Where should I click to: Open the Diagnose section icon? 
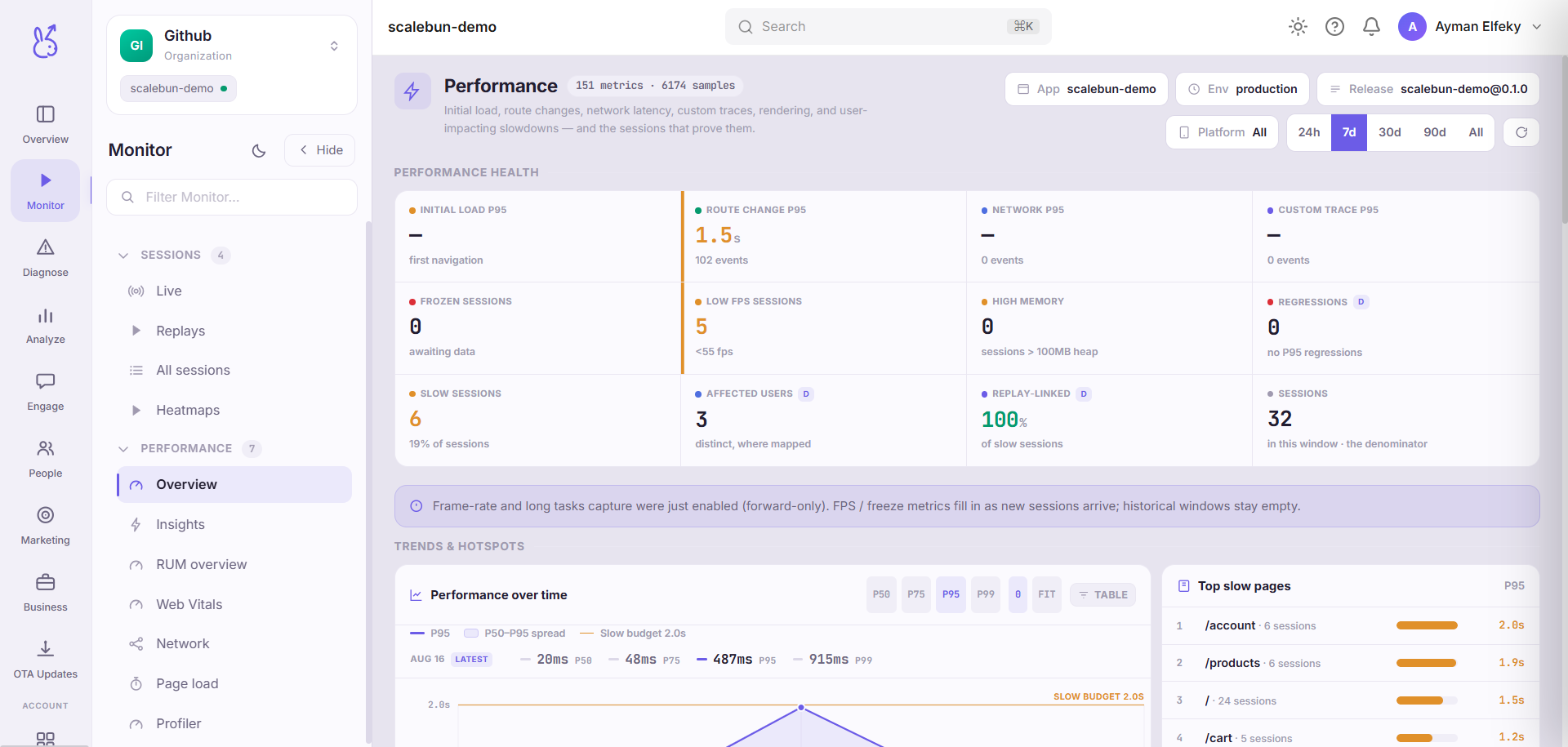46,257
